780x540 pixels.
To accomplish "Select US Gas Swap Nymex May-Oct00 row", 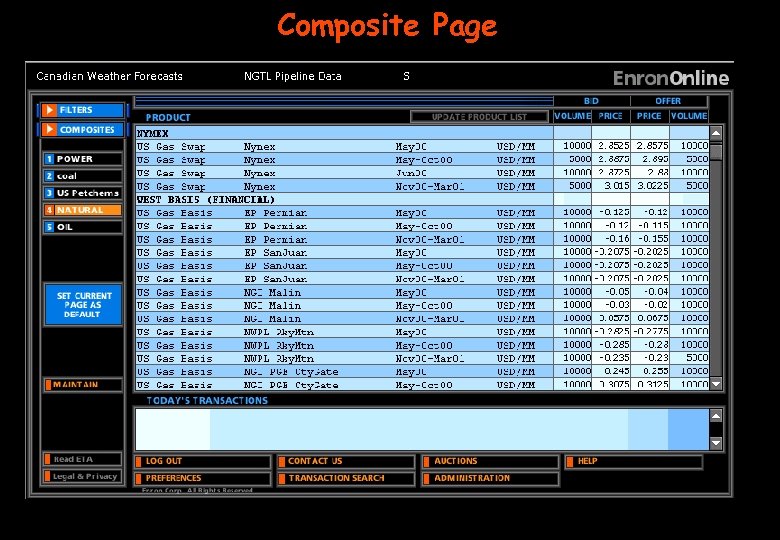I will pos(422,160).
